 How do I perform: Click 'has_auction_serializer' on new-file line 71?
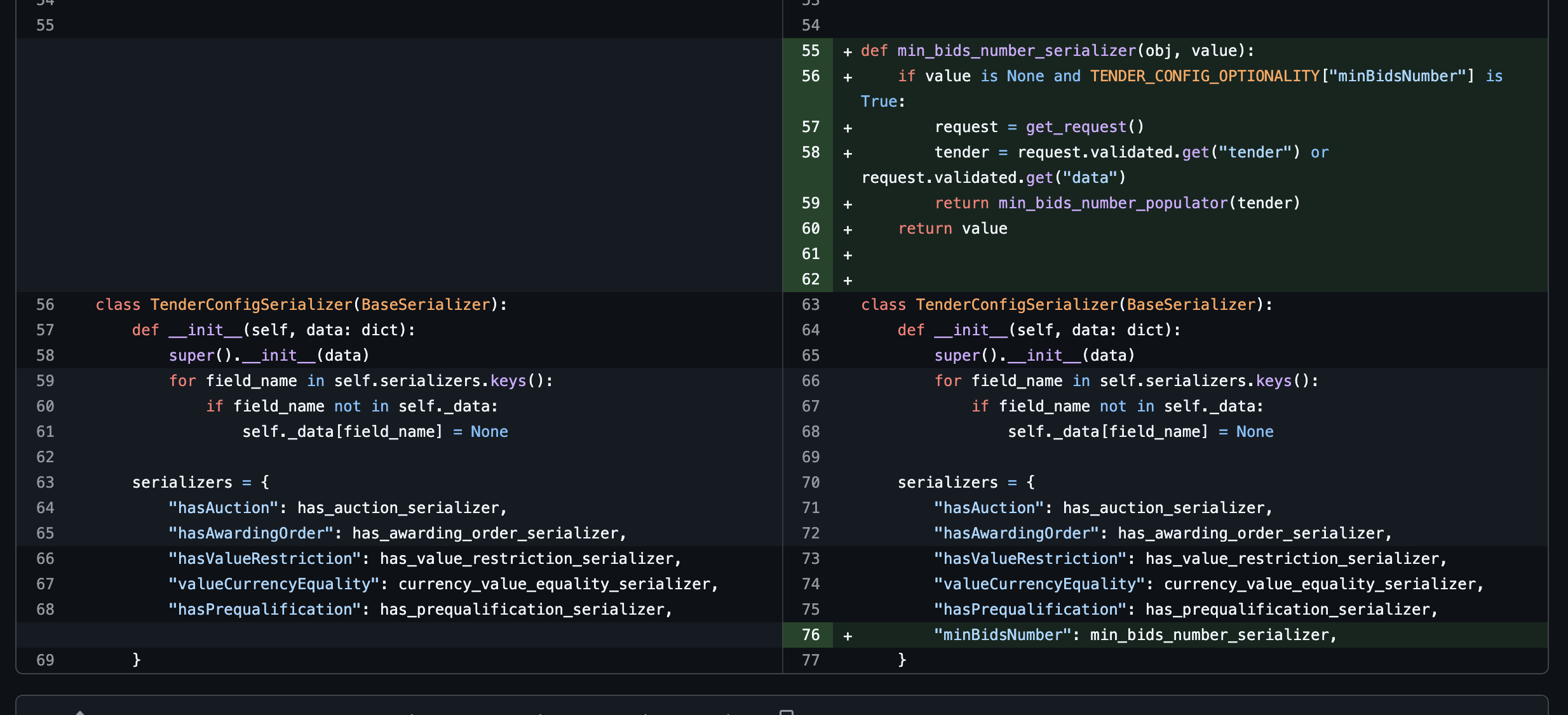point(1163,508)
